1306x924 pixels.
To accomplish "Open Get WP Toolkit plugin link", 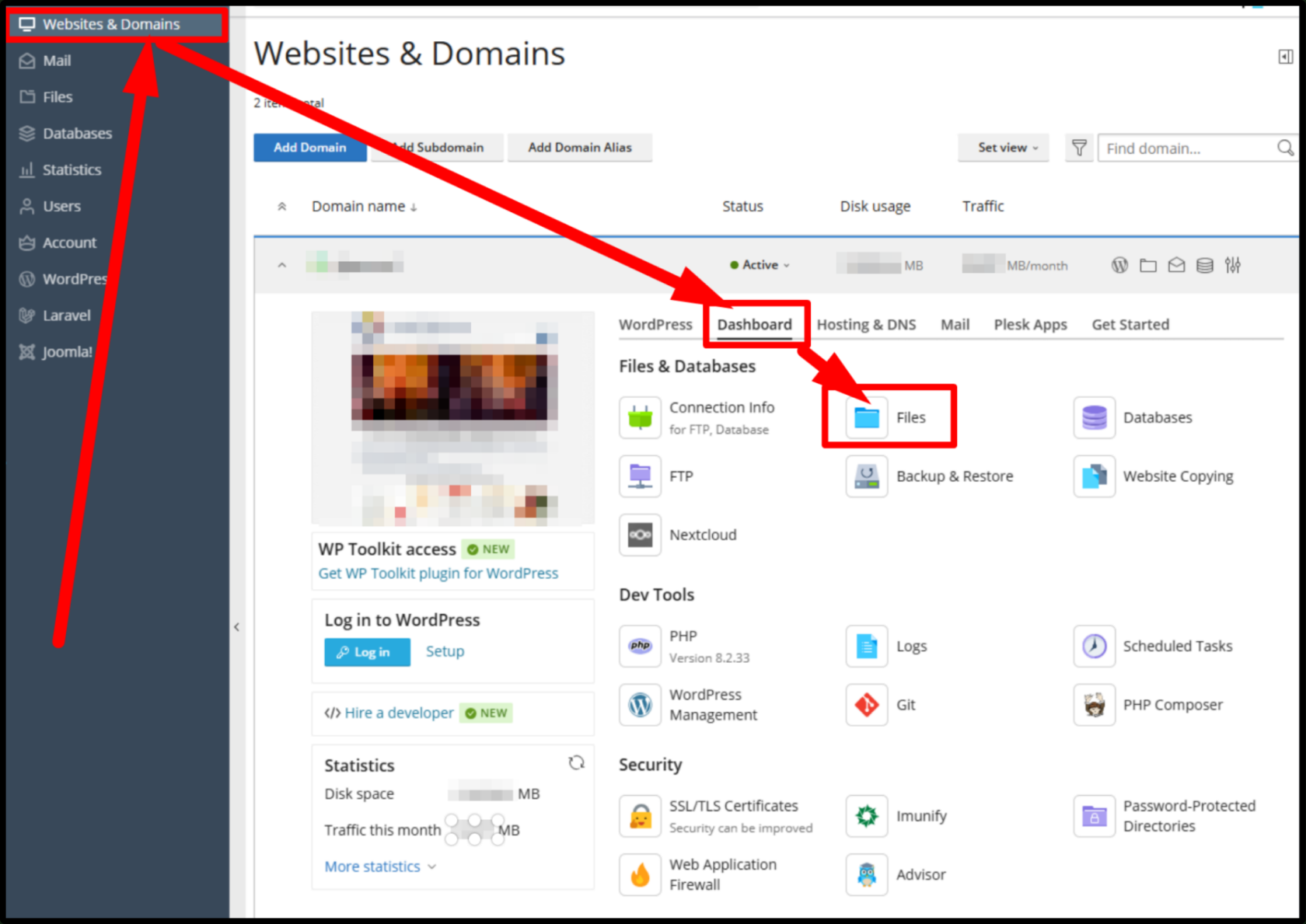I will pos(438,574).
